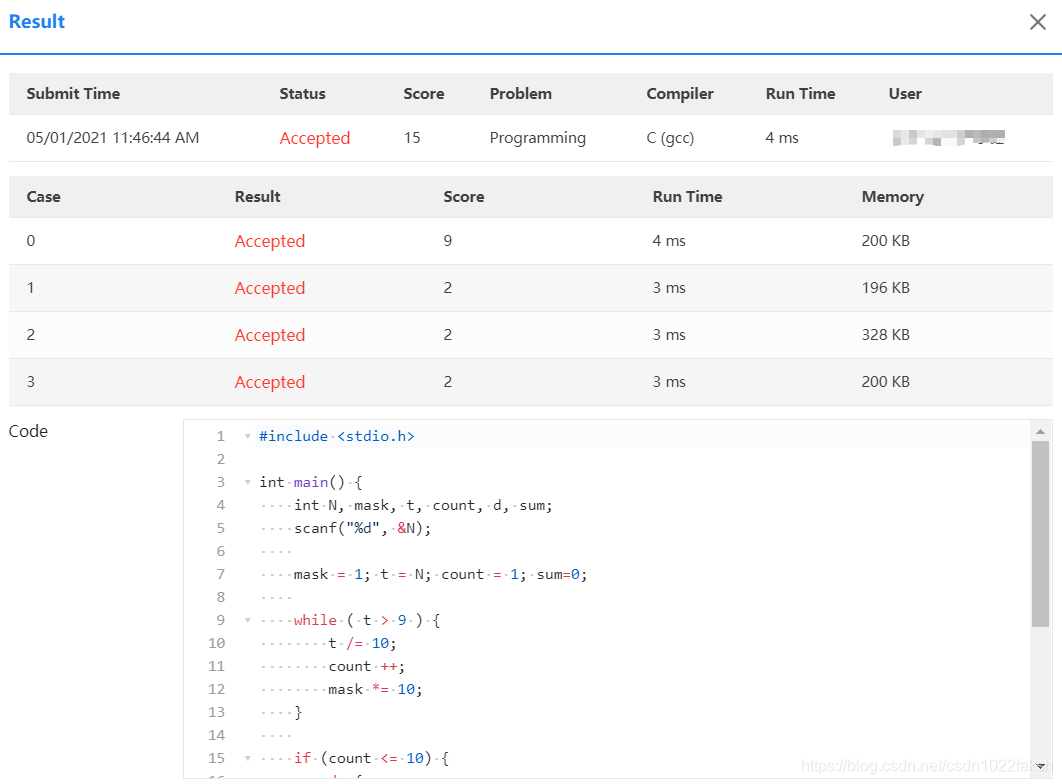Click the Accepted result for case 1
The image size is (1062, 784).
point(270,288)
